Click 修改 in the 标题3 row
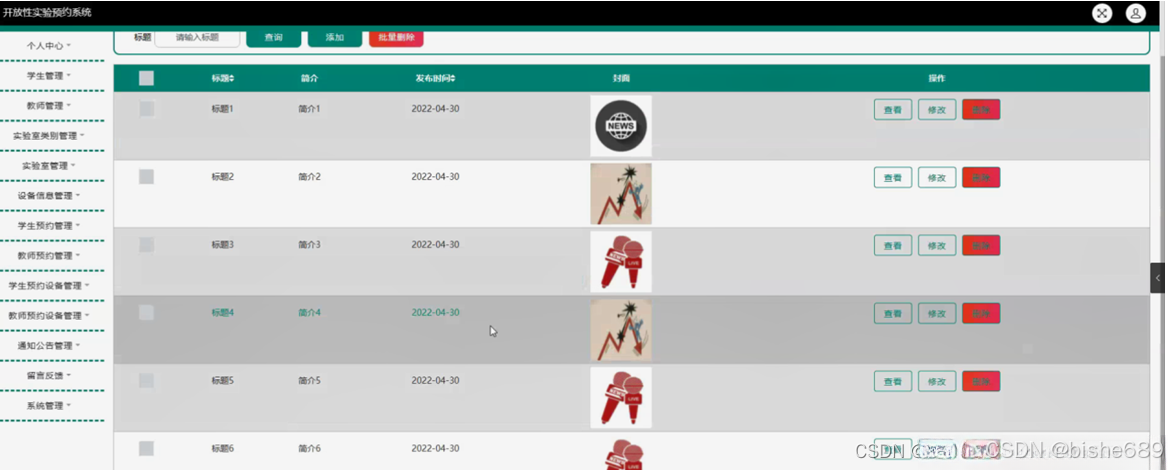 (937, 245)
